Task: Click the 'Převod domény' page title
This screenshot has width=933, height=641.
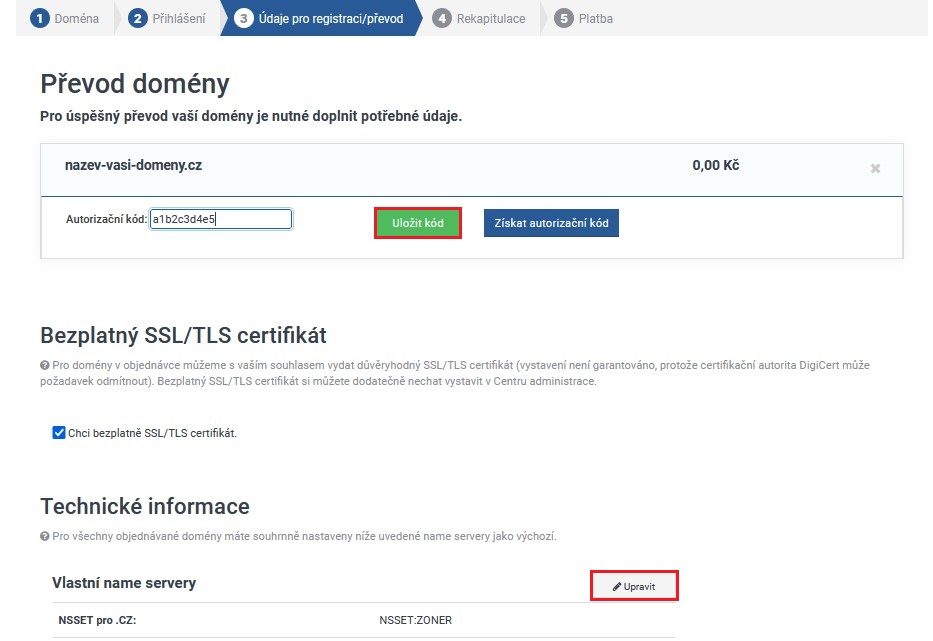Action: point(134,84)
